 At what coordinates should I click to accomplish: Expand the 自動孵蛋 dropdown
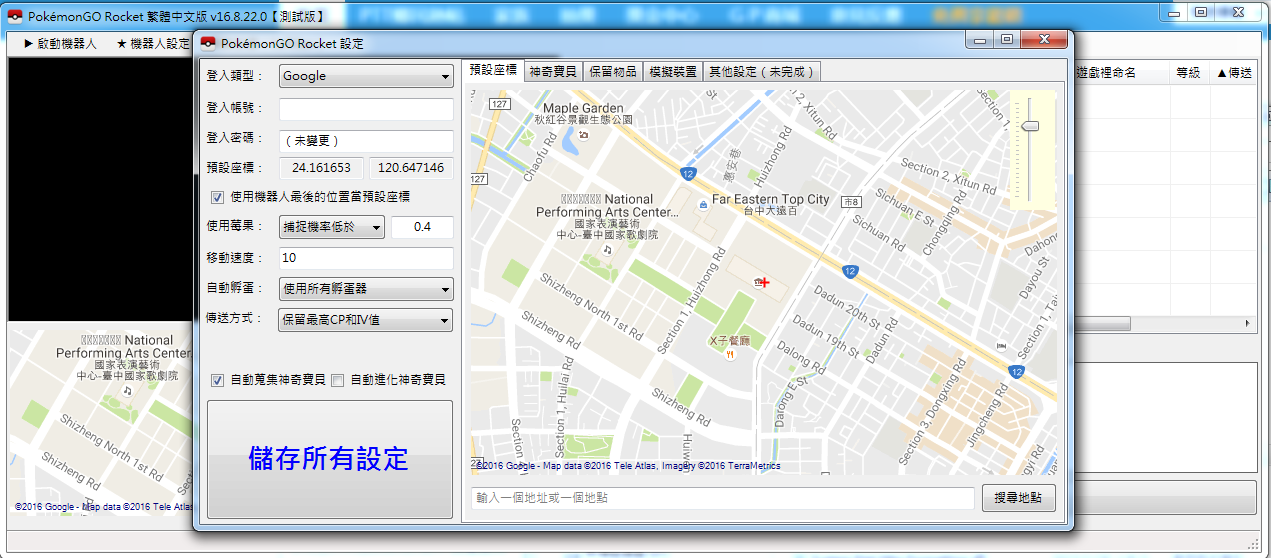[366, 289]
